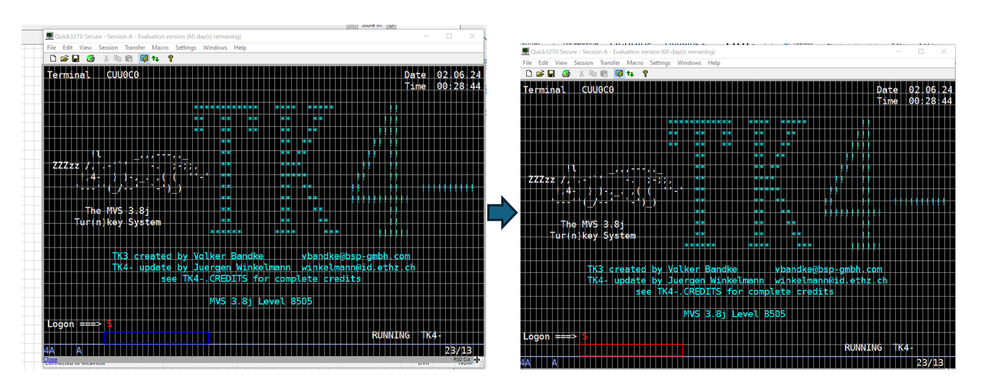Viewport: 999px width, 382px height.
Task: Open Session menu in left window
Action: pos(108,48)
